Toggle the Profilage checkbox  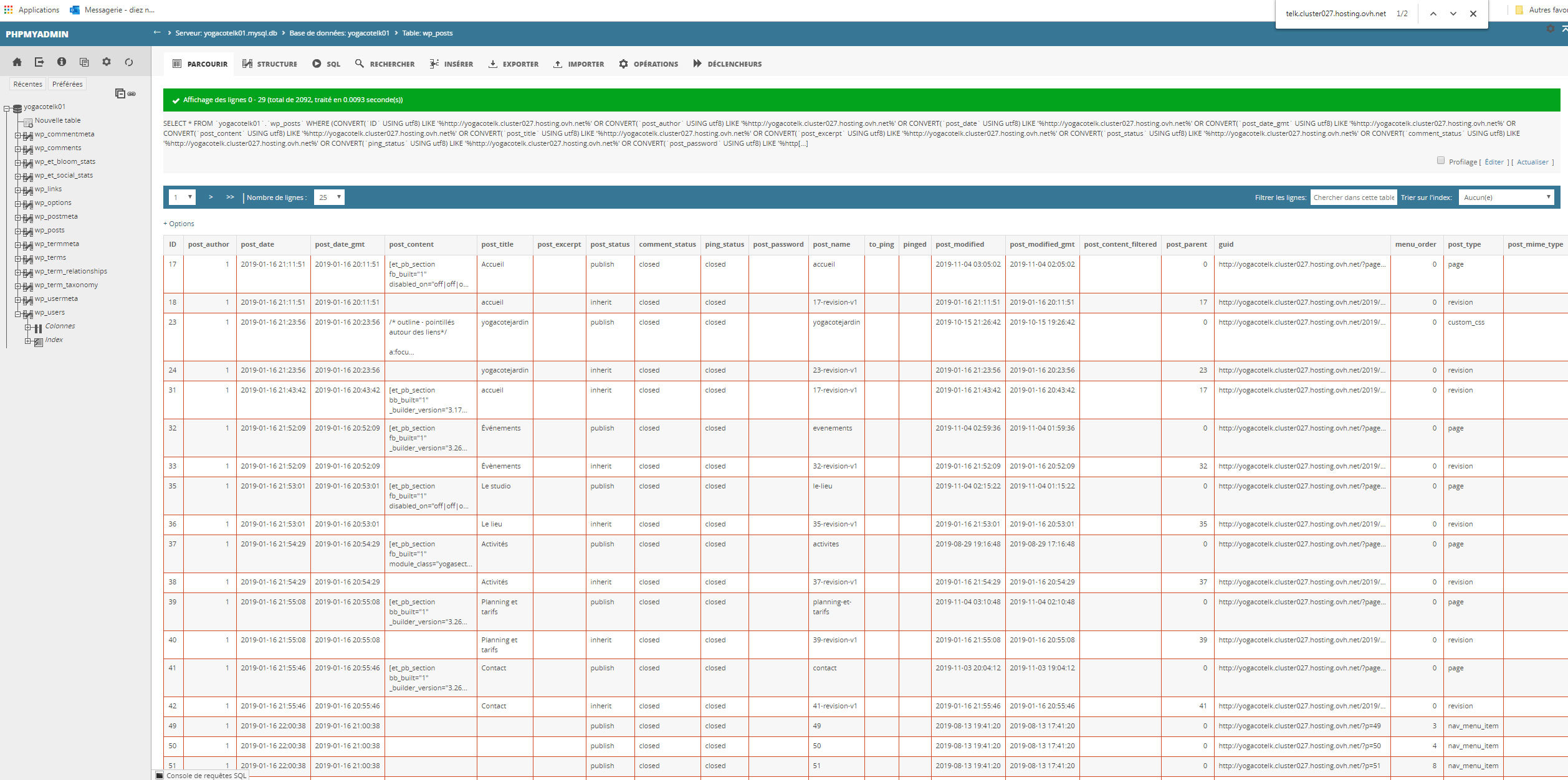coord(1440,161)
